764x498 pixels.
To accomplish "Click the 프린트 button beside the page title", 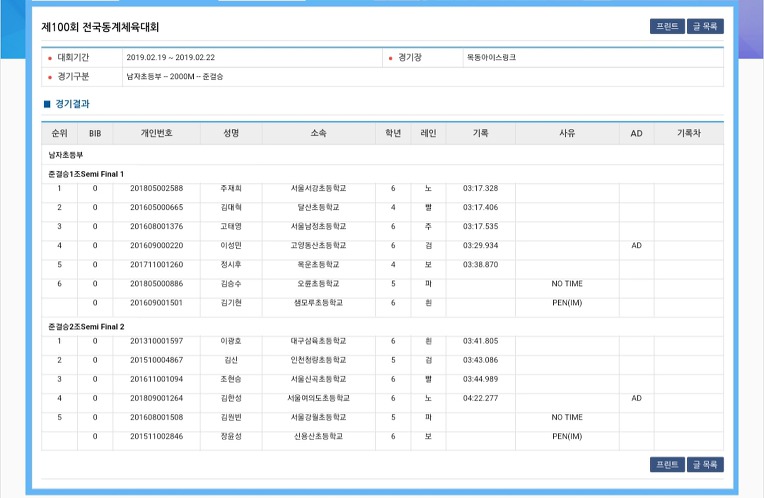I will (667, 26).
